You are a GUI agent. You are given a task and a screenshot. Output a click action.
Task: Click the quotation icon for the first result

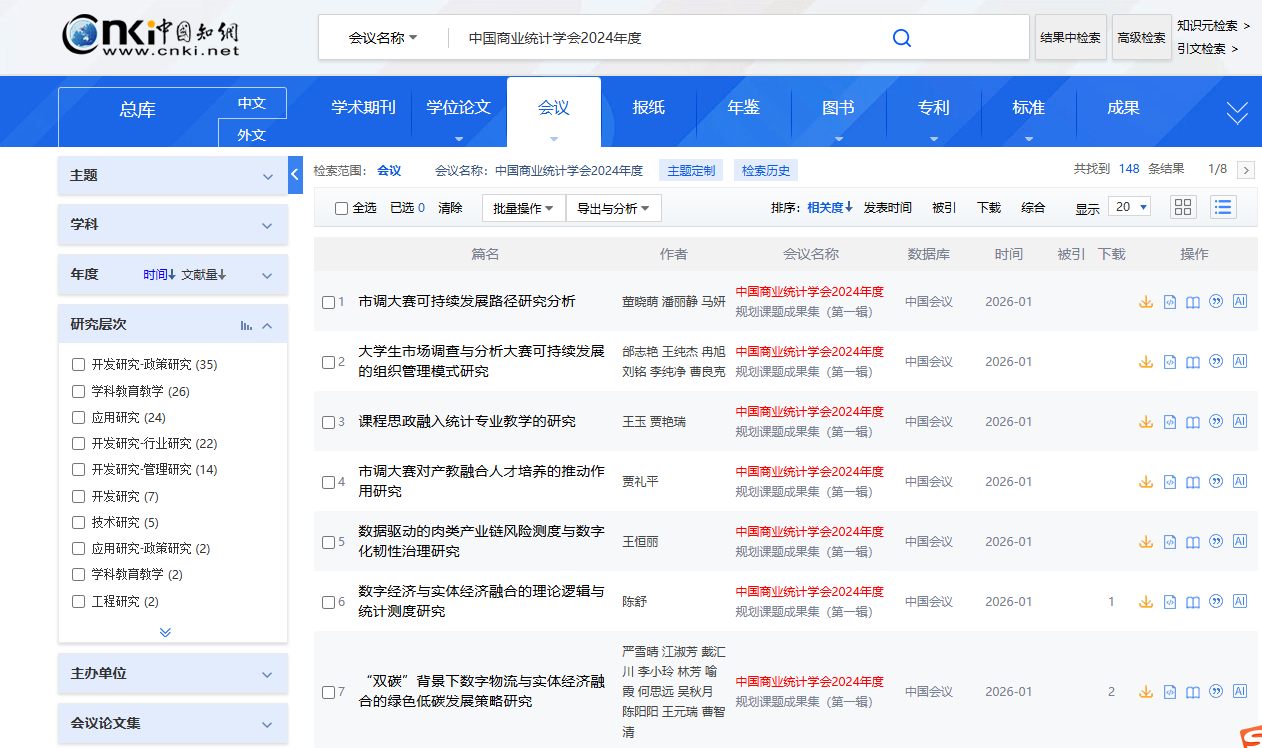coord(1216,300)
